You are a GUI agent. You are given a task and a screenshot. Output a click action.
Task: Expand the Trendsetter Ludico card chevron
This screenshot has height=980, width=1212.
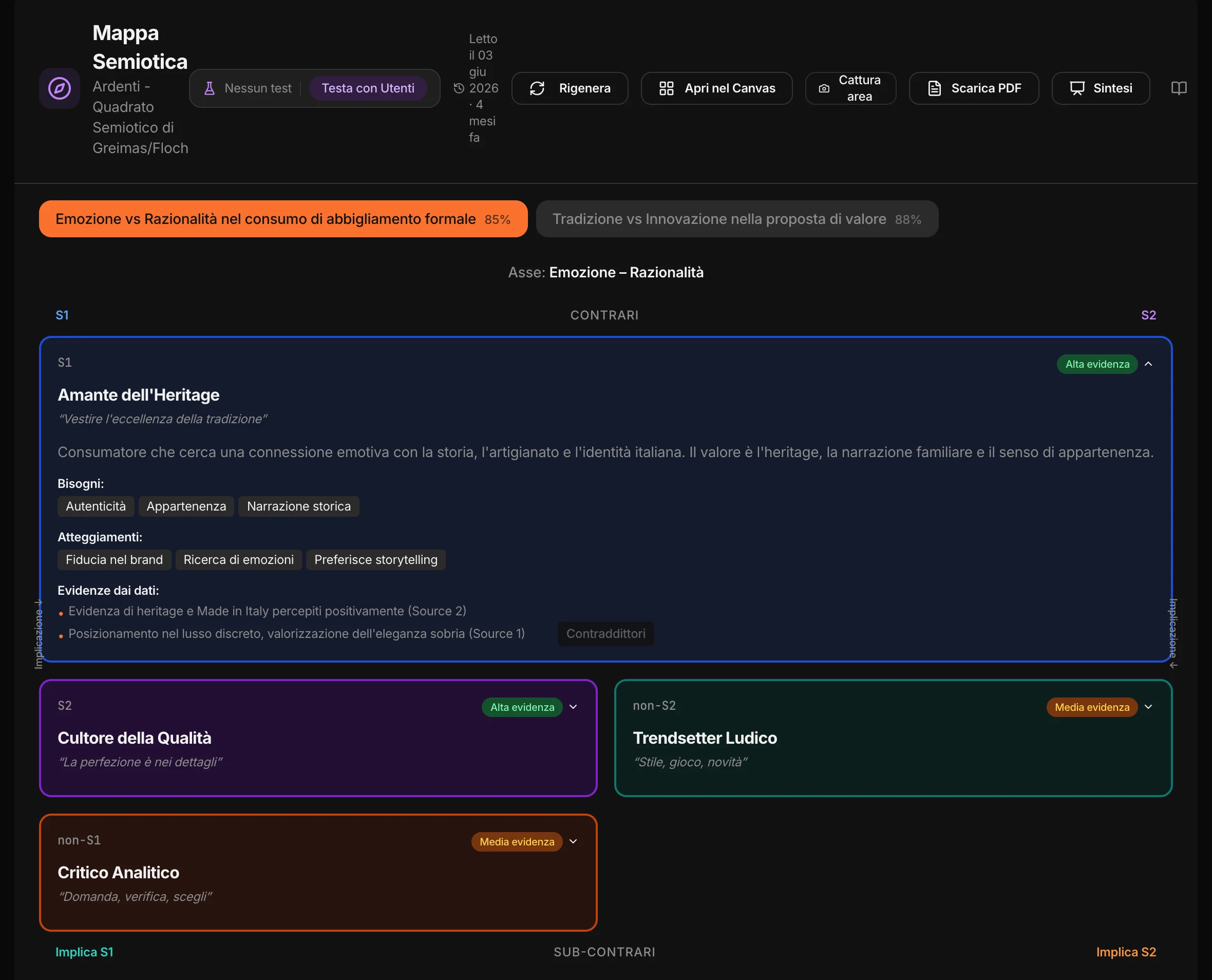[x=1148, y=707]
